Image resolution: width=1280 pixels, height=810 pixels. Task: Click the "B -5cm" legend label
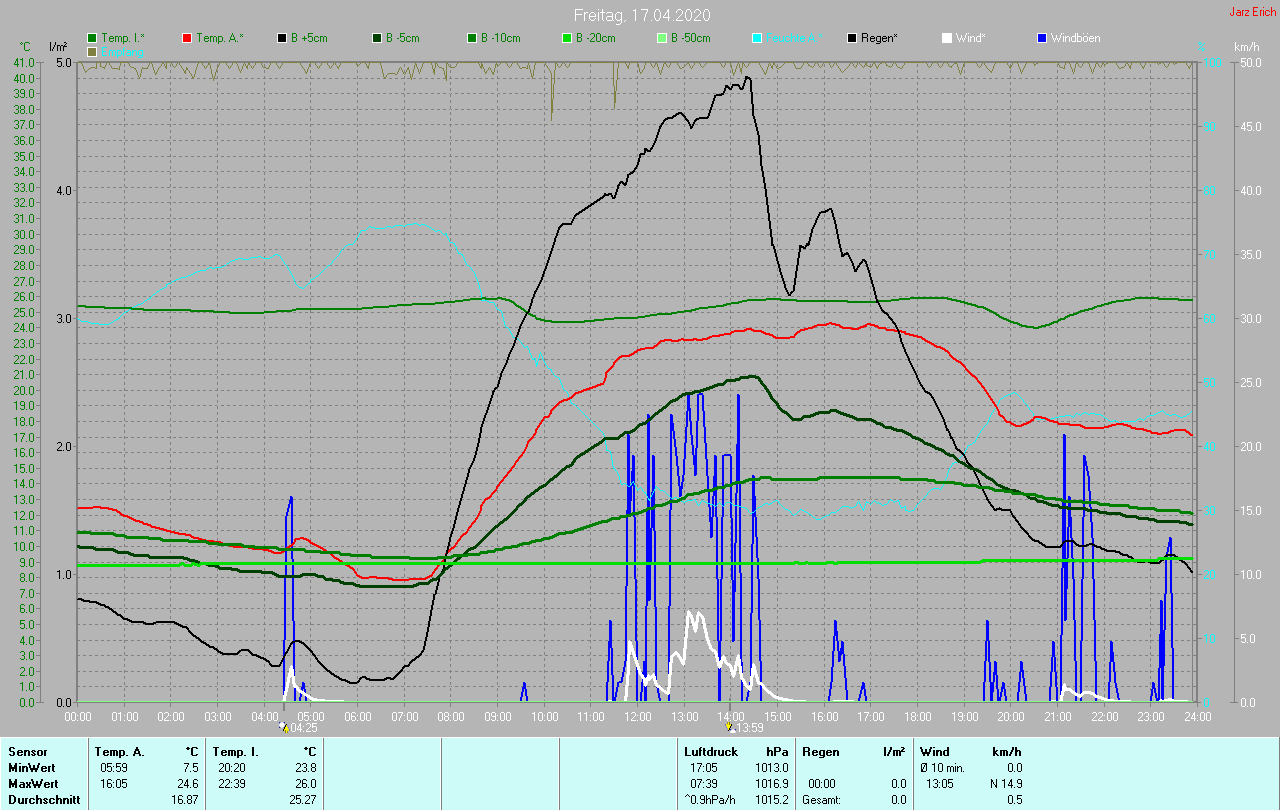tap(403, 38)
